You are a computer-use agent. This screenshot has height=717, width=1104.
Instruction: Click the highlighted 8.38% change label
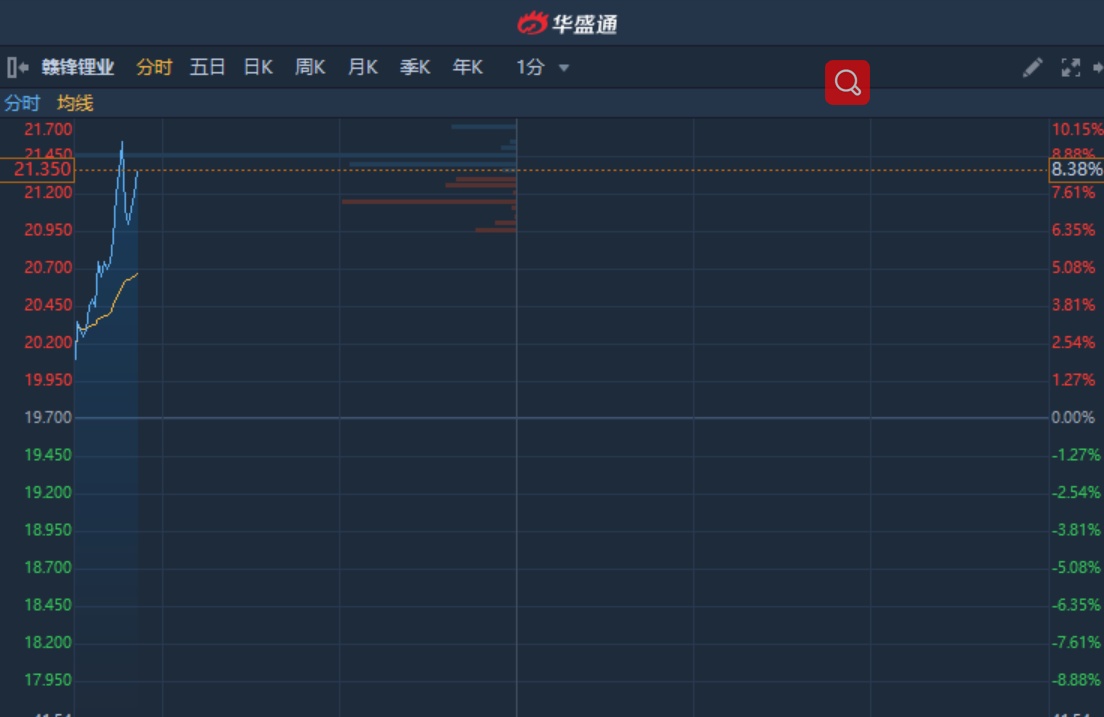(1077, 170)
